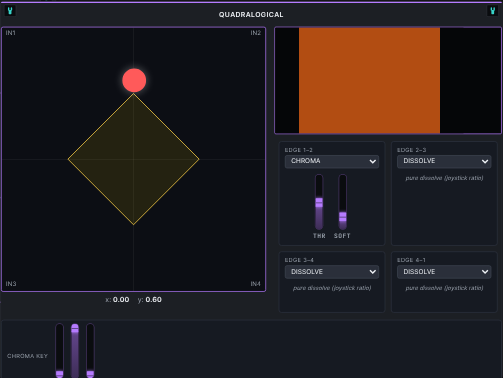Click the IN2 corner label
Image resolution: width=503 pixels, height=378 pixels.
pos(256,33)
